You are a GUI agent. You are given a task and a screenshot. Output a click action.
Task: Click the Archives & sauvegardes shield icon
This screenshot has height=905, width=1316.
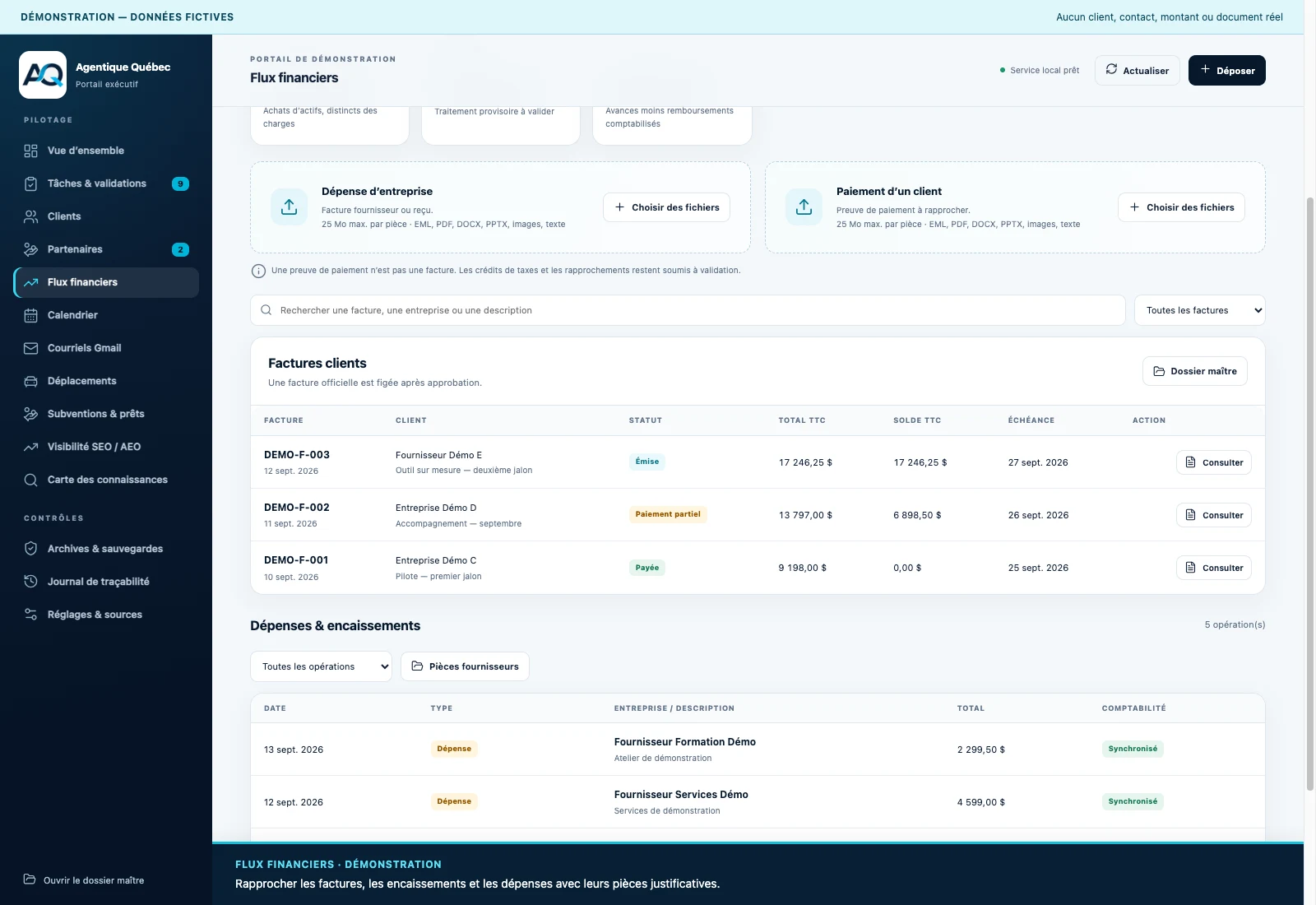(30, 549)
